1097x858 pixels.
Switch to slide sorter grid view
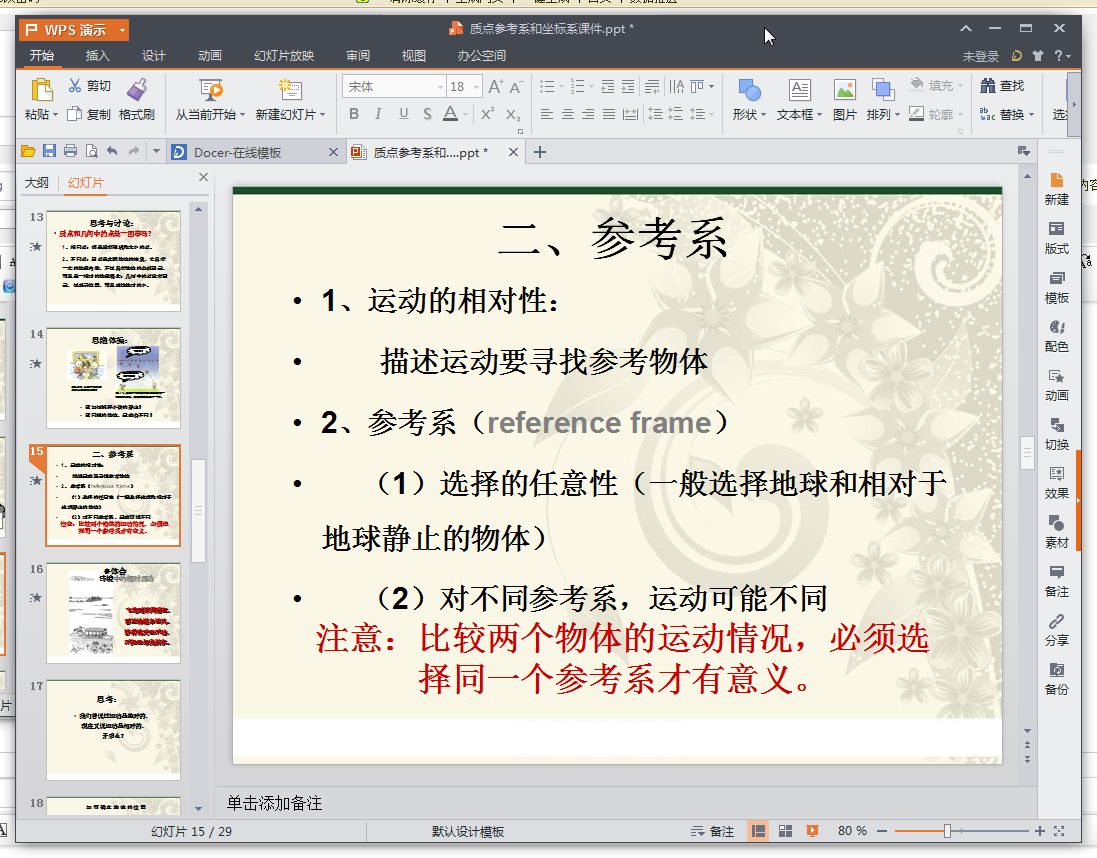click(x=786, y=831)
